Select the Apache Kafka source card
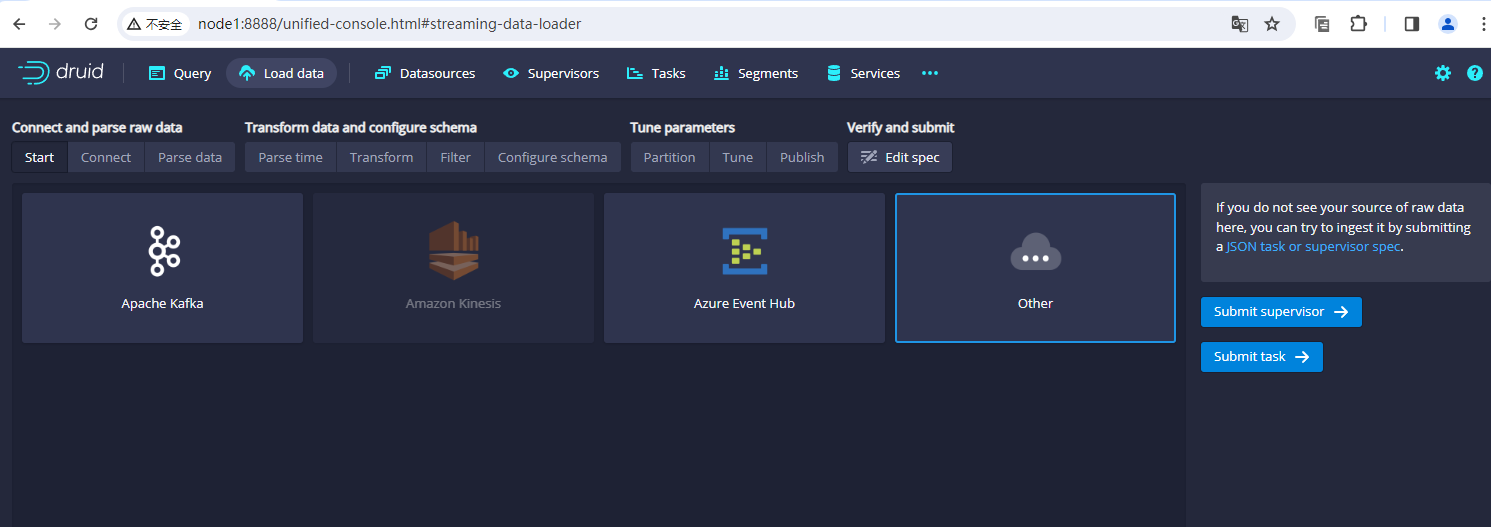1491x527 pixels. tap(162, 268)
